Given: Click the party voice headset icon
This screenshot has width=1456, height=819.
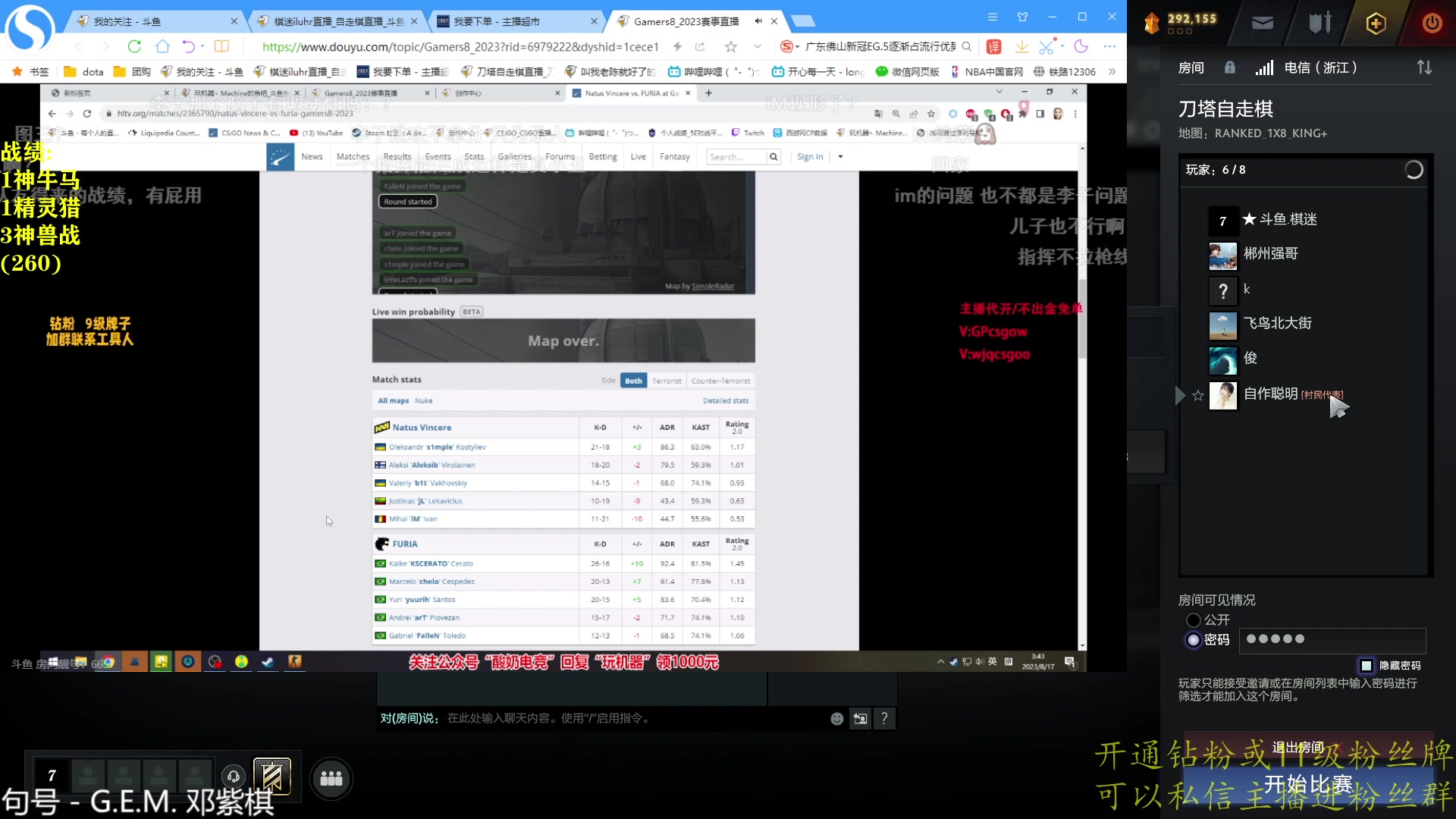Looking at the screenshot, I should (x=234, y=776).
